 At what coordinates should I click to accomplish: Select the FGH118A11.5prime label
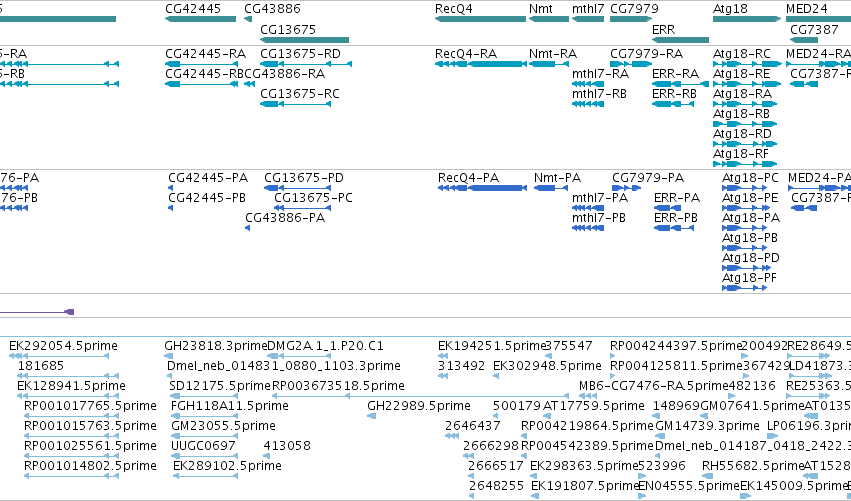tap(230, 406)
